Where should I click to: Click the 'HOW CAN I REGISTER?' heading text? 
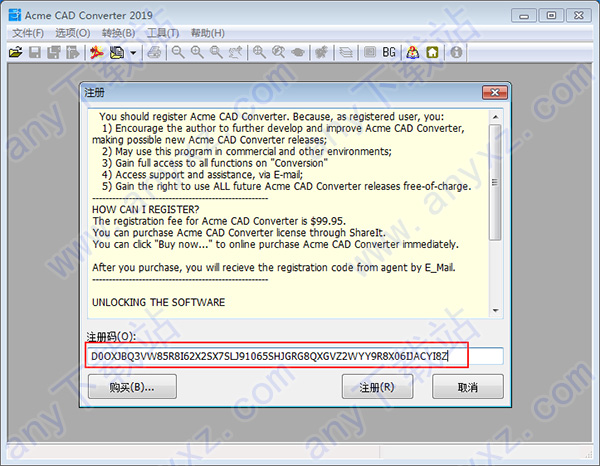click(145, 210)
